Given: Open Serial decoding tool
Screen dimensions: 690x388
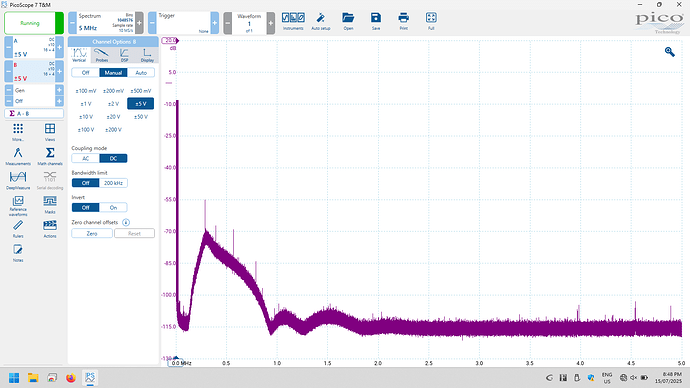Looking at the screenshot, I should click(50, 180).
